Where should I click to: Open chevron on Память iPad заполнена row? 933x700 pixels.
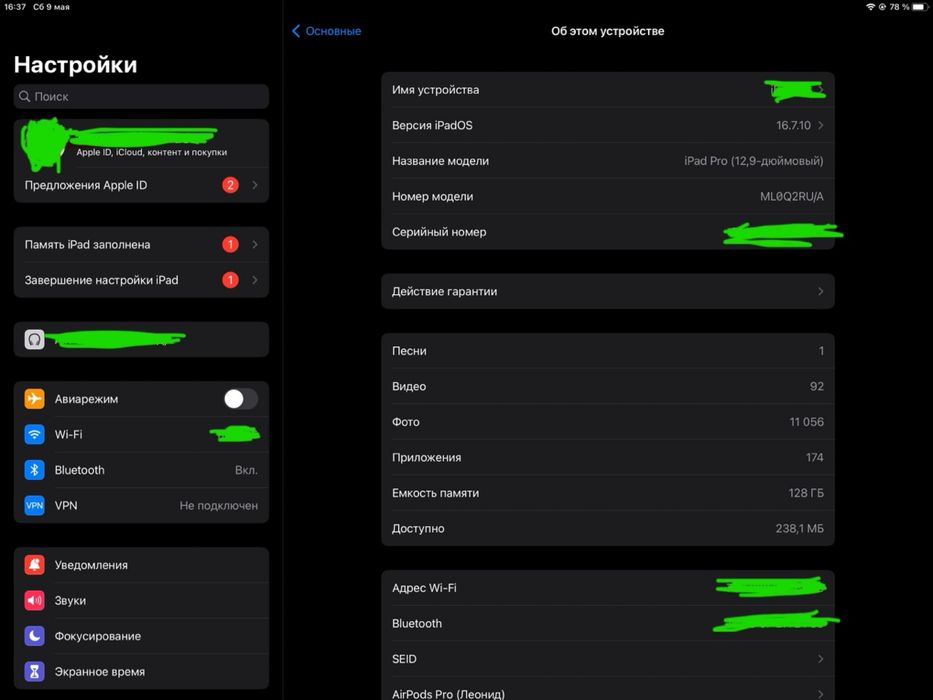255,245
